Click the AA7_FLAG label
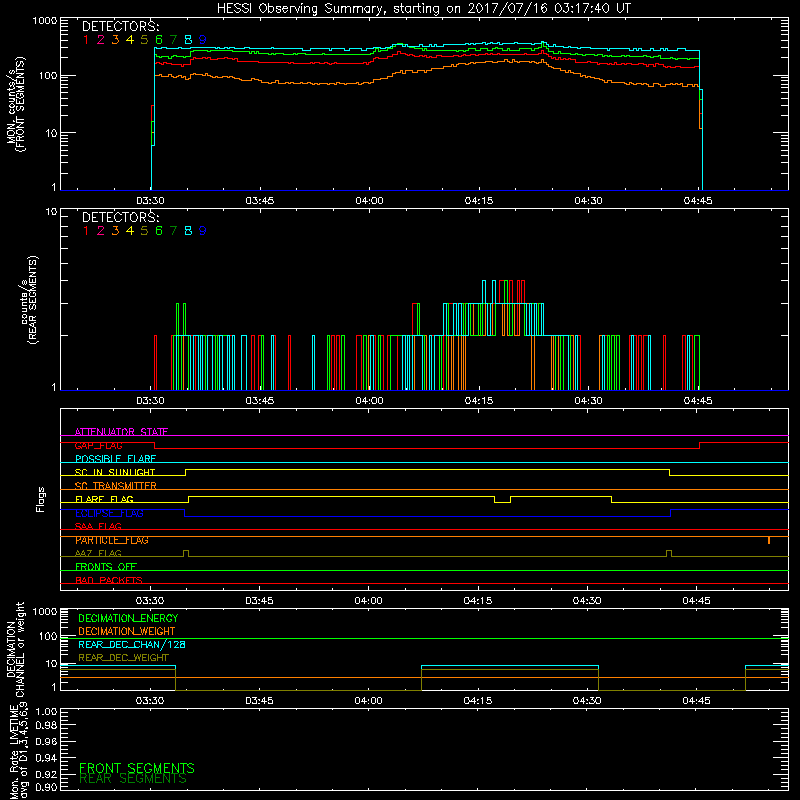The height and width of the screenshot is (800, 800). (x=98, y=553)
